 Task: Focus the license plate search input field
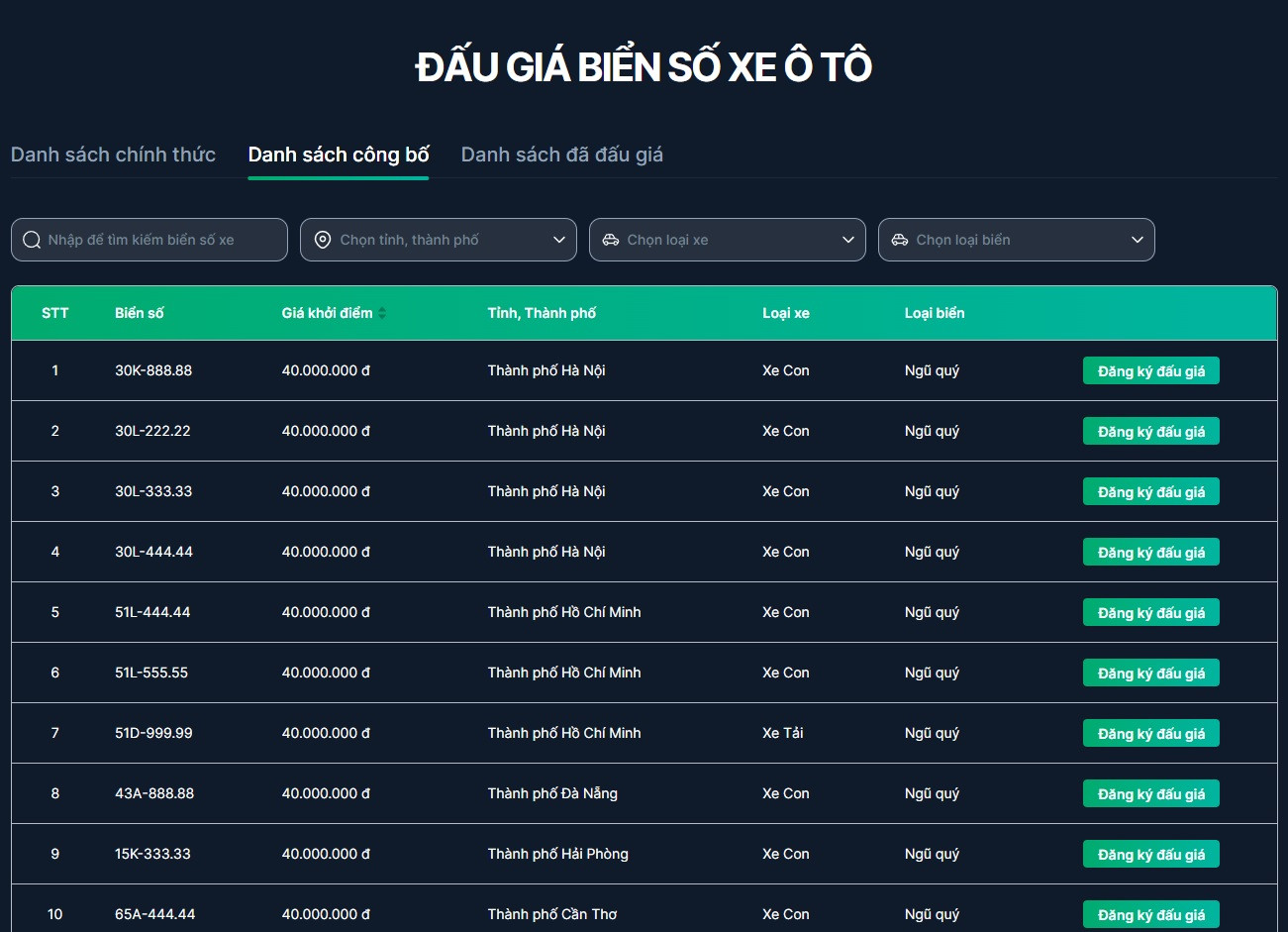coord(158,240)
